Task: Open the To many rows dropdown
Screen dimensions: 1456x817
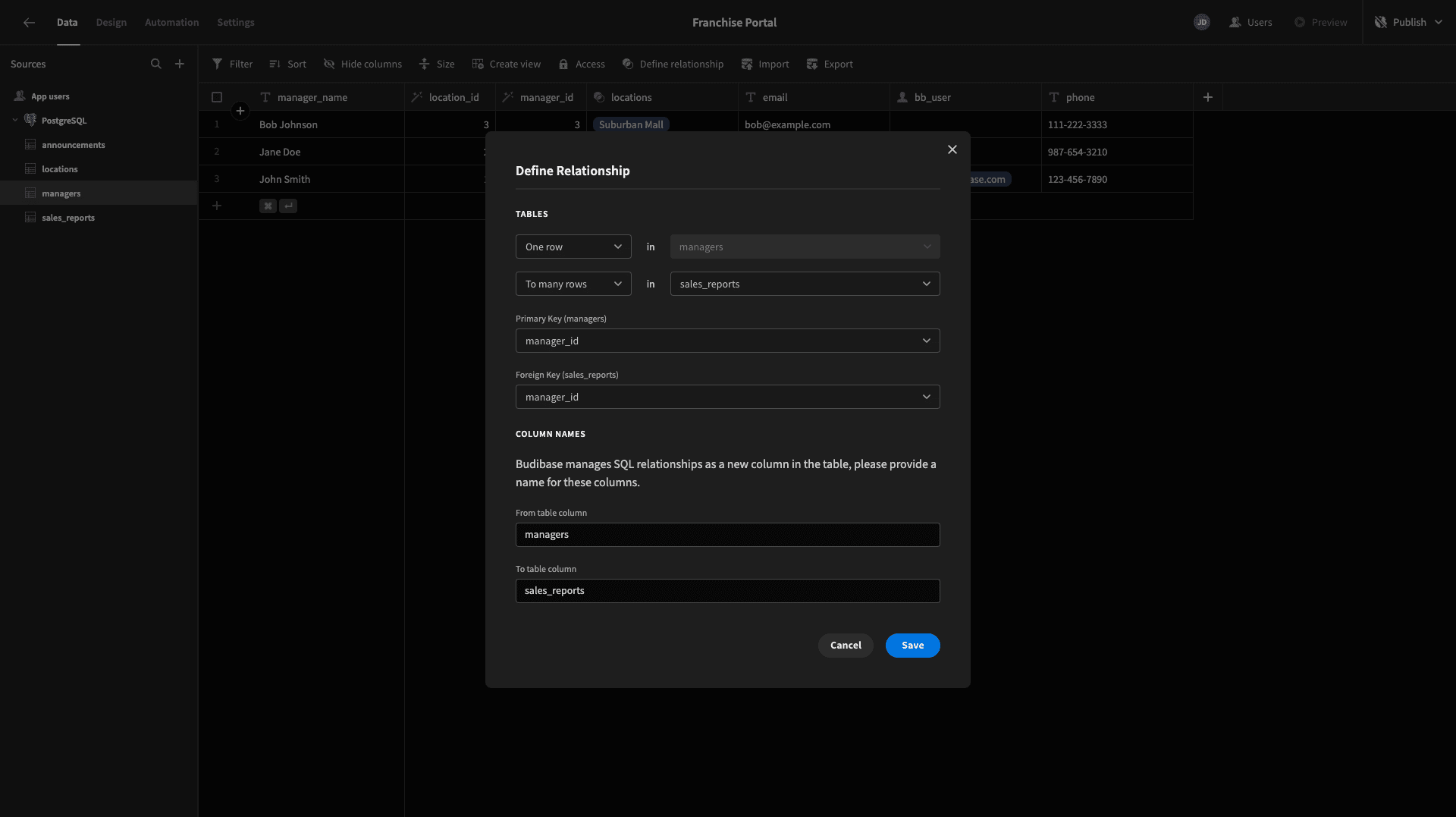Action: point(573,284)
